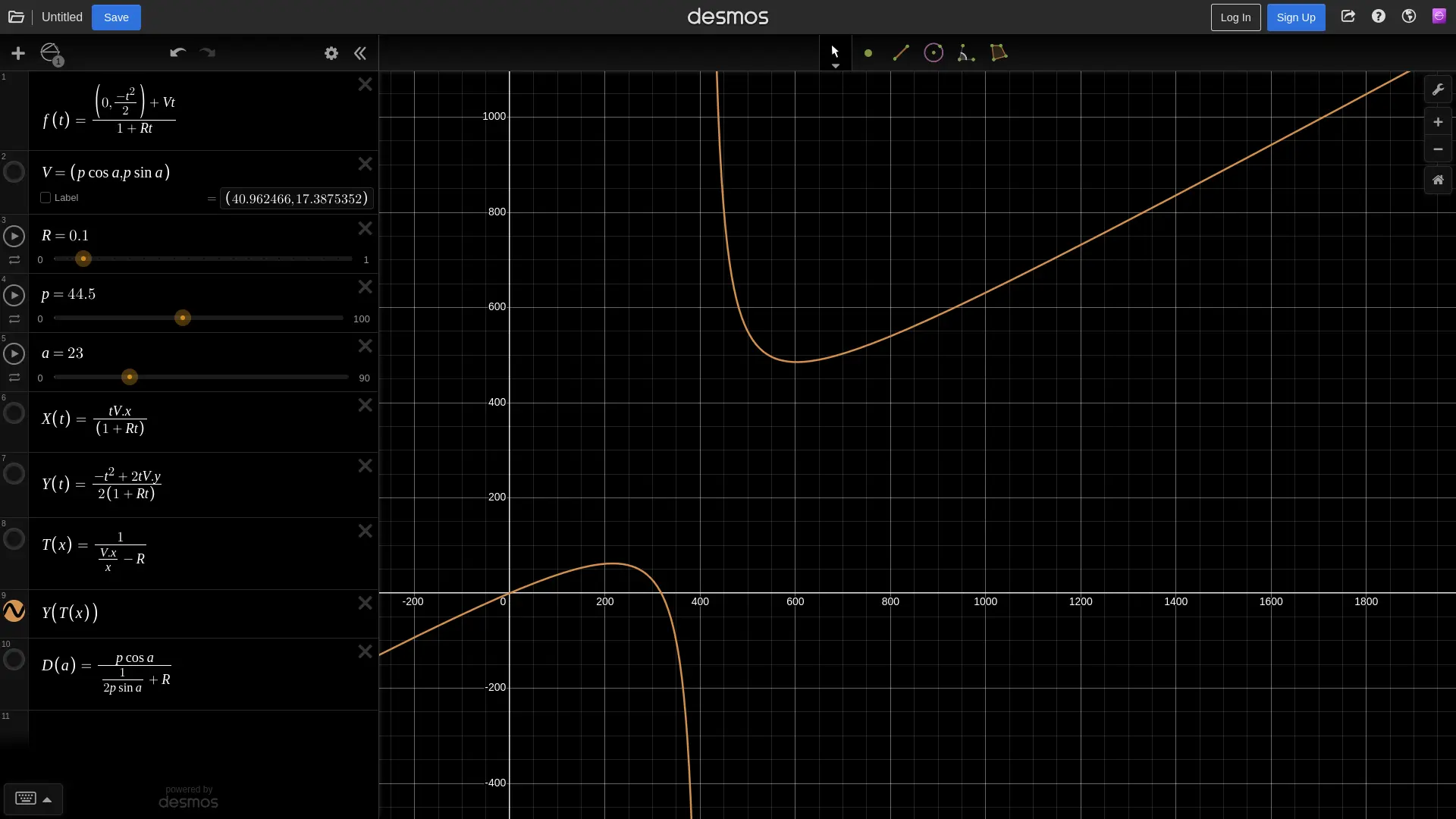Reset graph to default home view
Viewport: 1456px width, 819px height.
(1438, 180)
